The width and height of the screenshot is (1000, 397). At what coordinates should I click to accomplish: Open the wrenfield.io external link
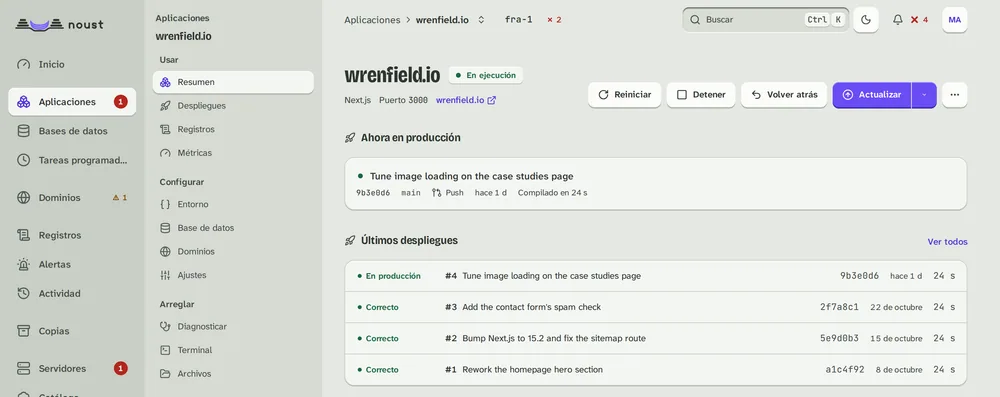click(x=466, y=100)
